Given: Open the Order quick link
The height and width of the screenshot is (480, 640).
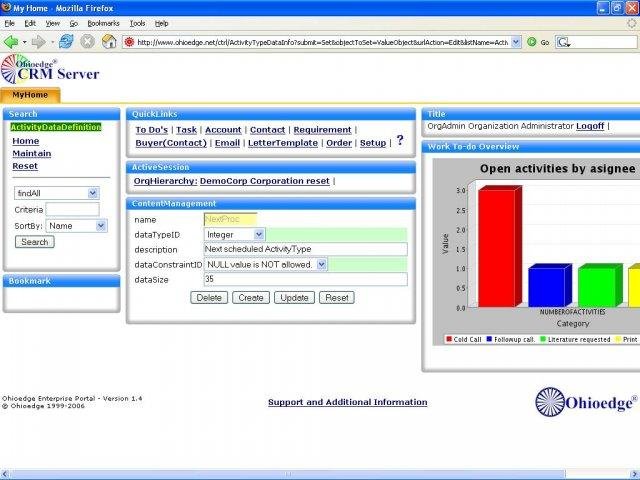Looking at the screenshot, I should pyautogui.click(x=339, y=143).
